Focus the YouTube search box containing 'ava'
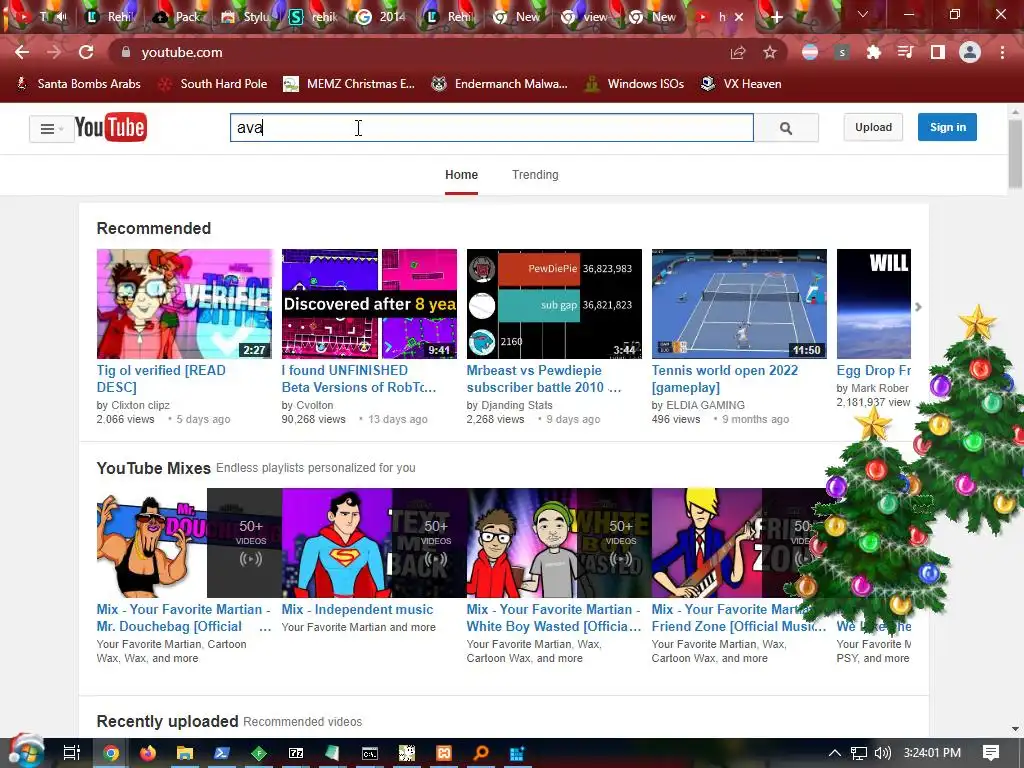This screenshot has width=1024, height=768. [x=491, y=127]
